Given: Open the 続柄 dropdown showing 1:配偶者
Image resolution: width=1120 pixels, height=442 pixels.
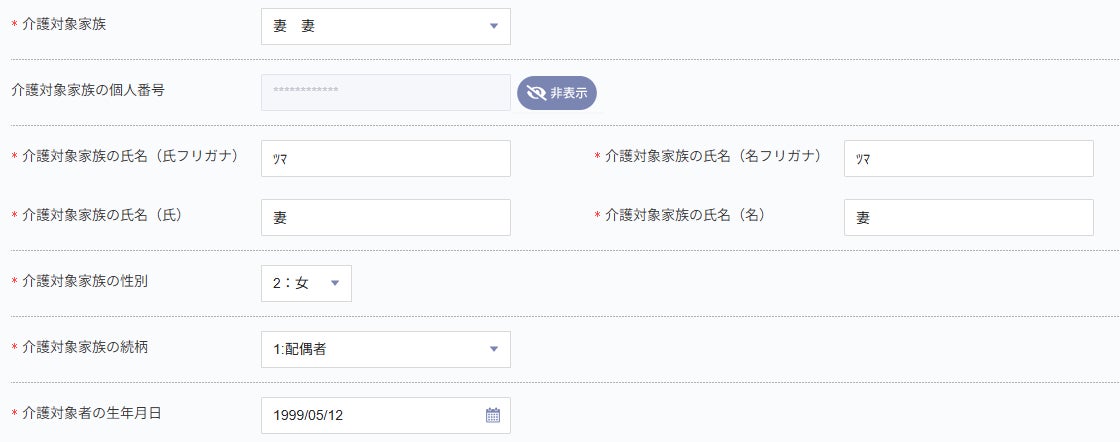Looking at the screenshot, I should [x=385, y=349].
